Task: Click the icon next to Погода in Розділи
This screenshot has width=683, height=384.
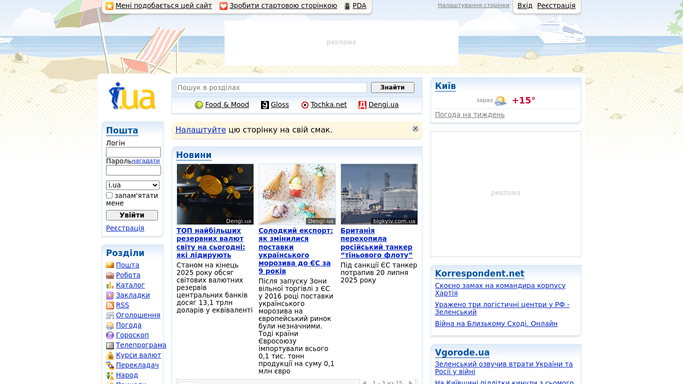Action: (x=110, y=325)
